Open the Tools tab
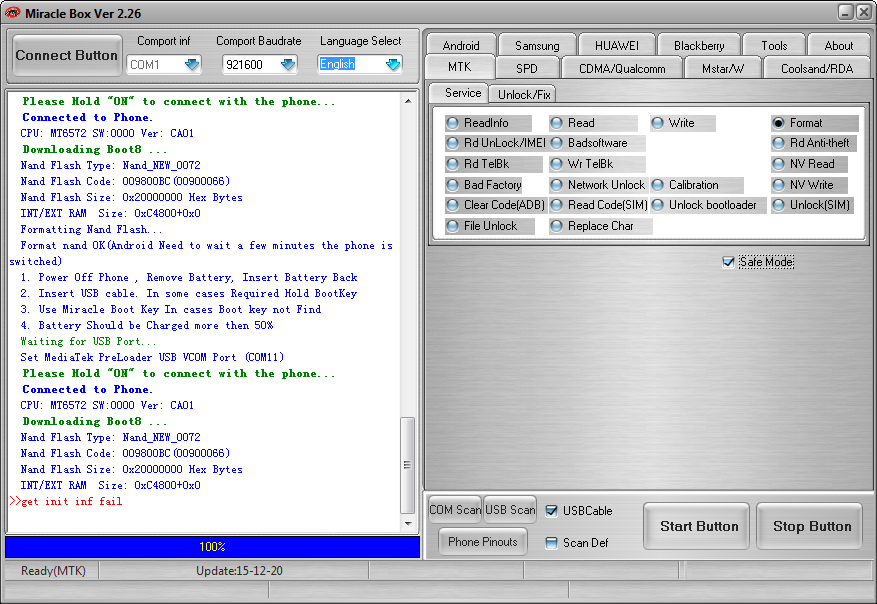The image size is (877, 604). pyautogui.click(x=774, y=45)
